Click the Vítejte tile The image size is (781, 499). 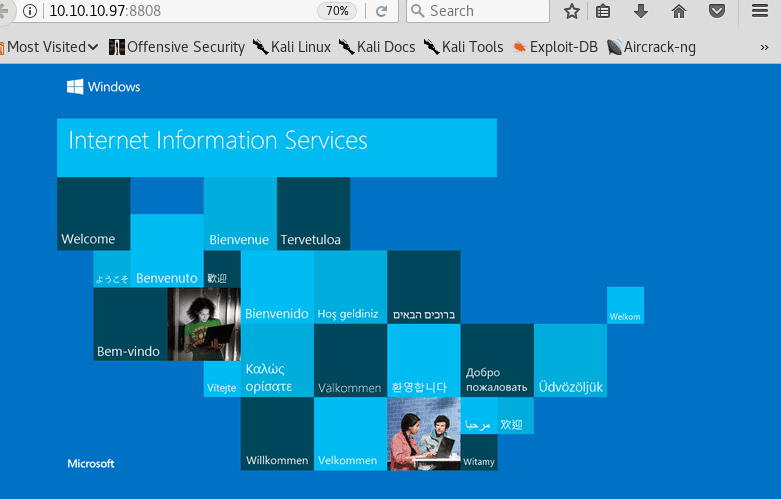pyautogui.click(x=222, y=379)
